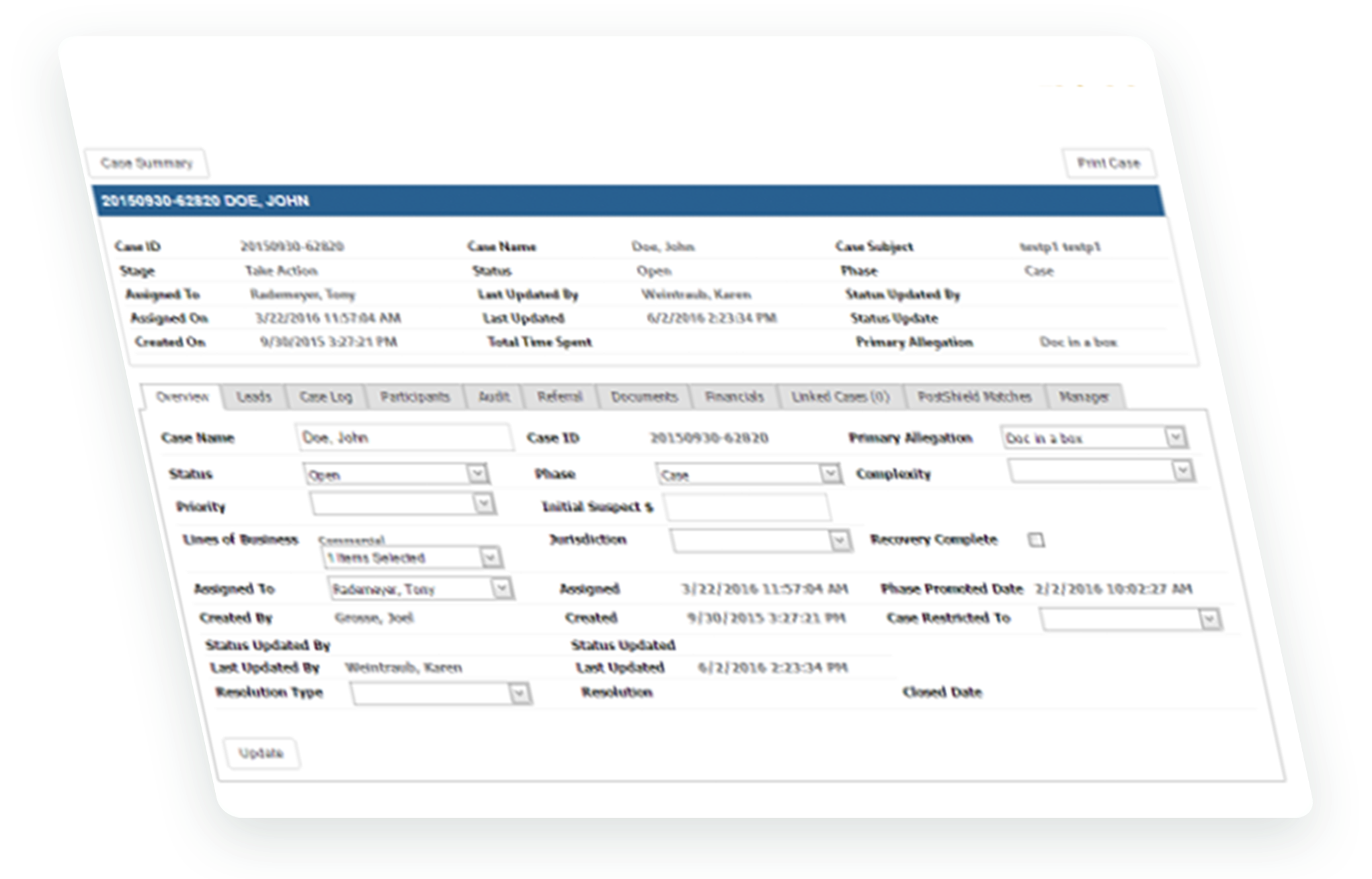
Task: Click the summary stage value Take Action
Action: click(281, 271)
